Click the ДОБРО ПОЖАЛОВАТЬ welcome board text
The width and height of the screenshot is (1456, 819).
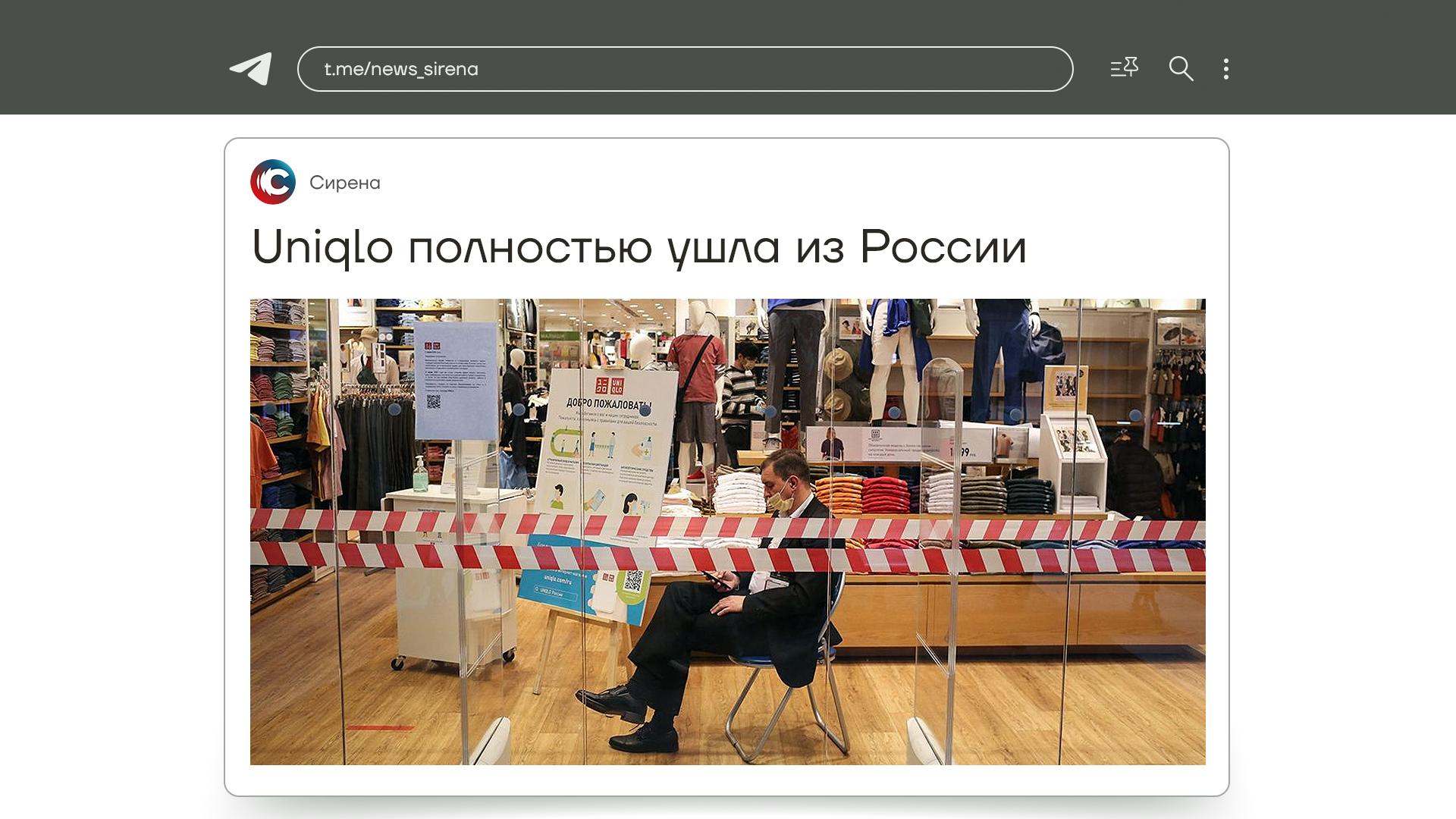click(x=608, y=403)
